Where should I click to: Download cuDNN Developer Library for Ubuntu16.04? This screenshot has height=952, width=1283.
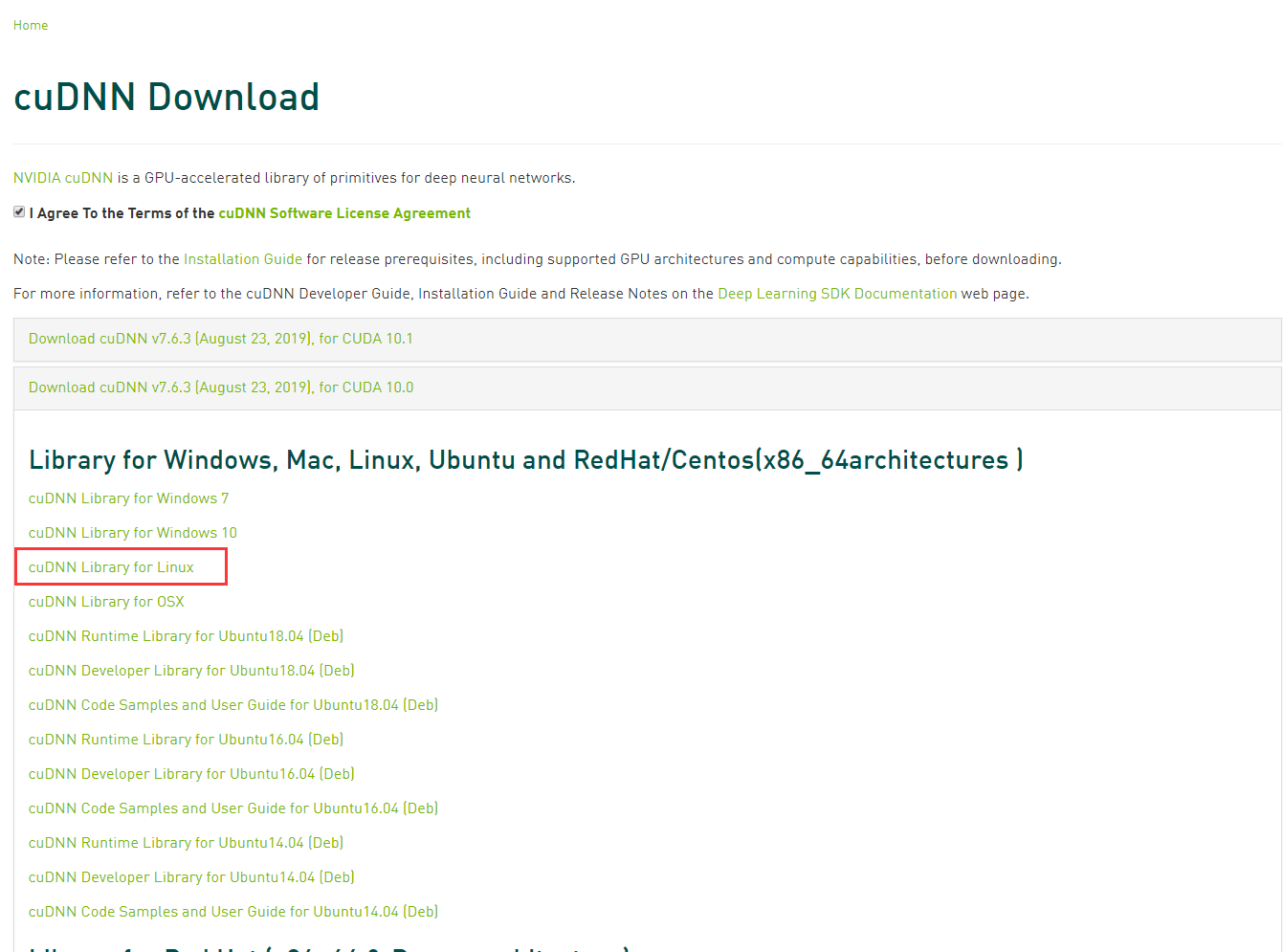click(190, 773)
